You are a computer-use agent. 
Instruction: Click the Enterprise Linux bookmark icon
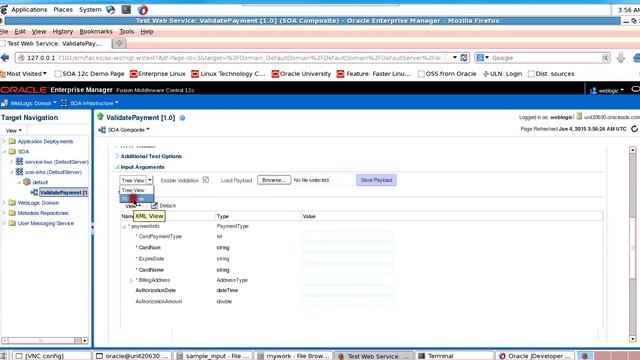point(133,74)
